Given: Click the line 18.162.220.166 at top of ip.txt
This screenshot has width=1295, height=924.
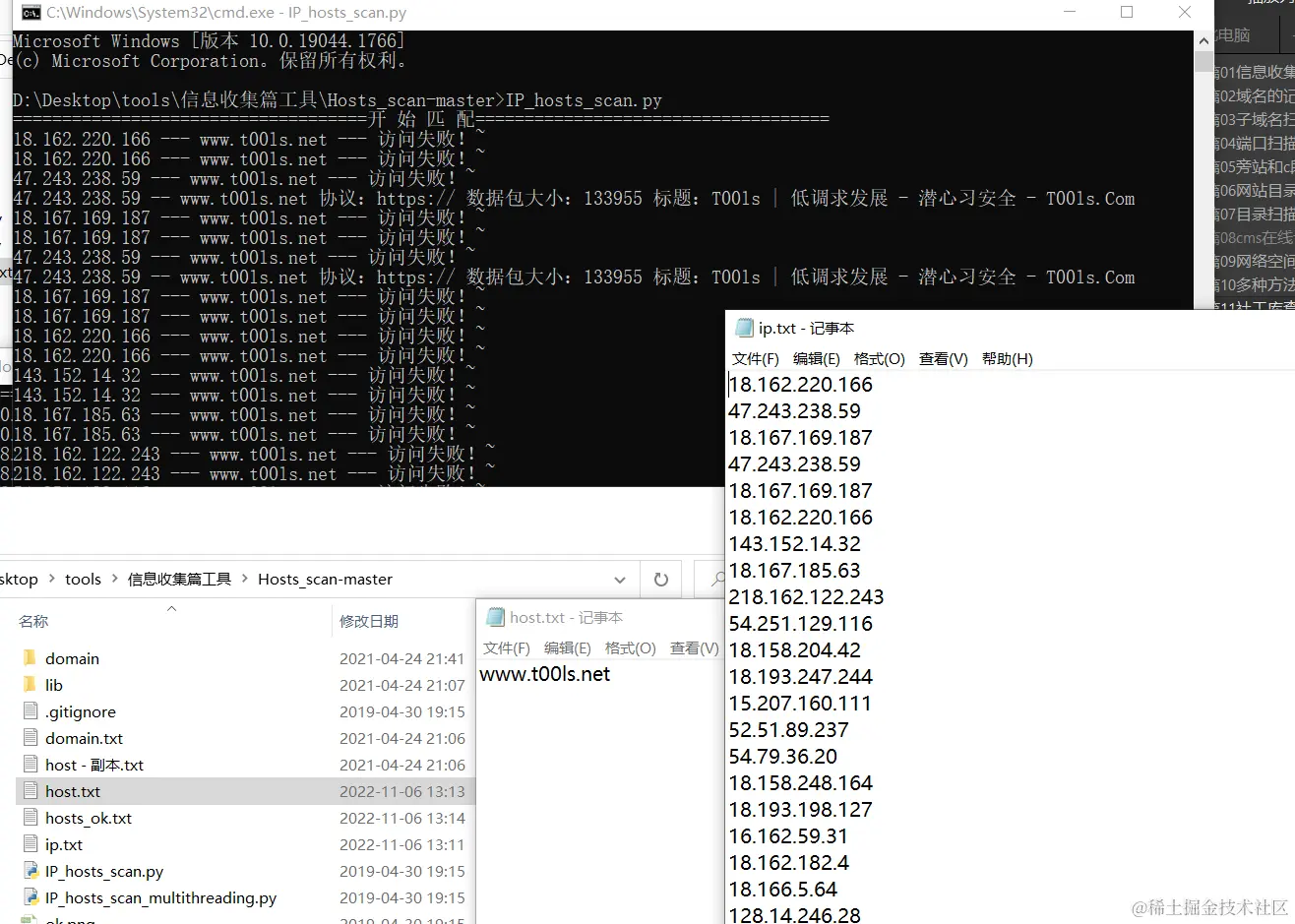Looking at the screenshot, I should 800,385.
